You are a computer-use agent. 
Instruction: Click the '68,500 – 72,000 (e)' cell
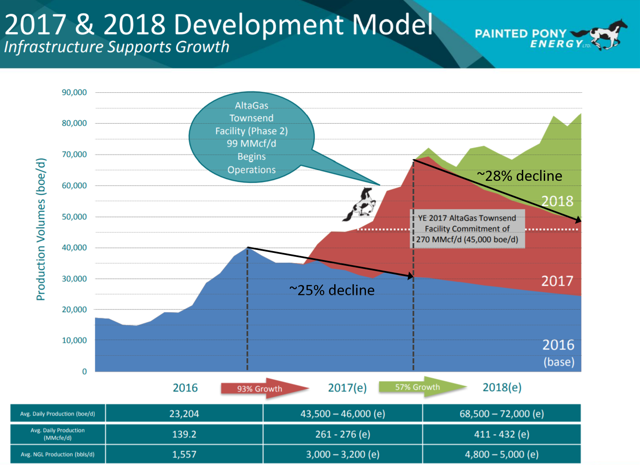coord(502,414)
